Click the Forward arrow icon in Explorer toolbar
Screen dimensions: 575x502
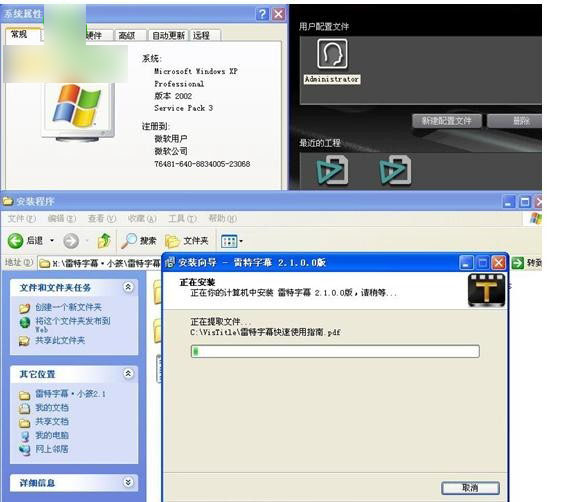[71, 241]
